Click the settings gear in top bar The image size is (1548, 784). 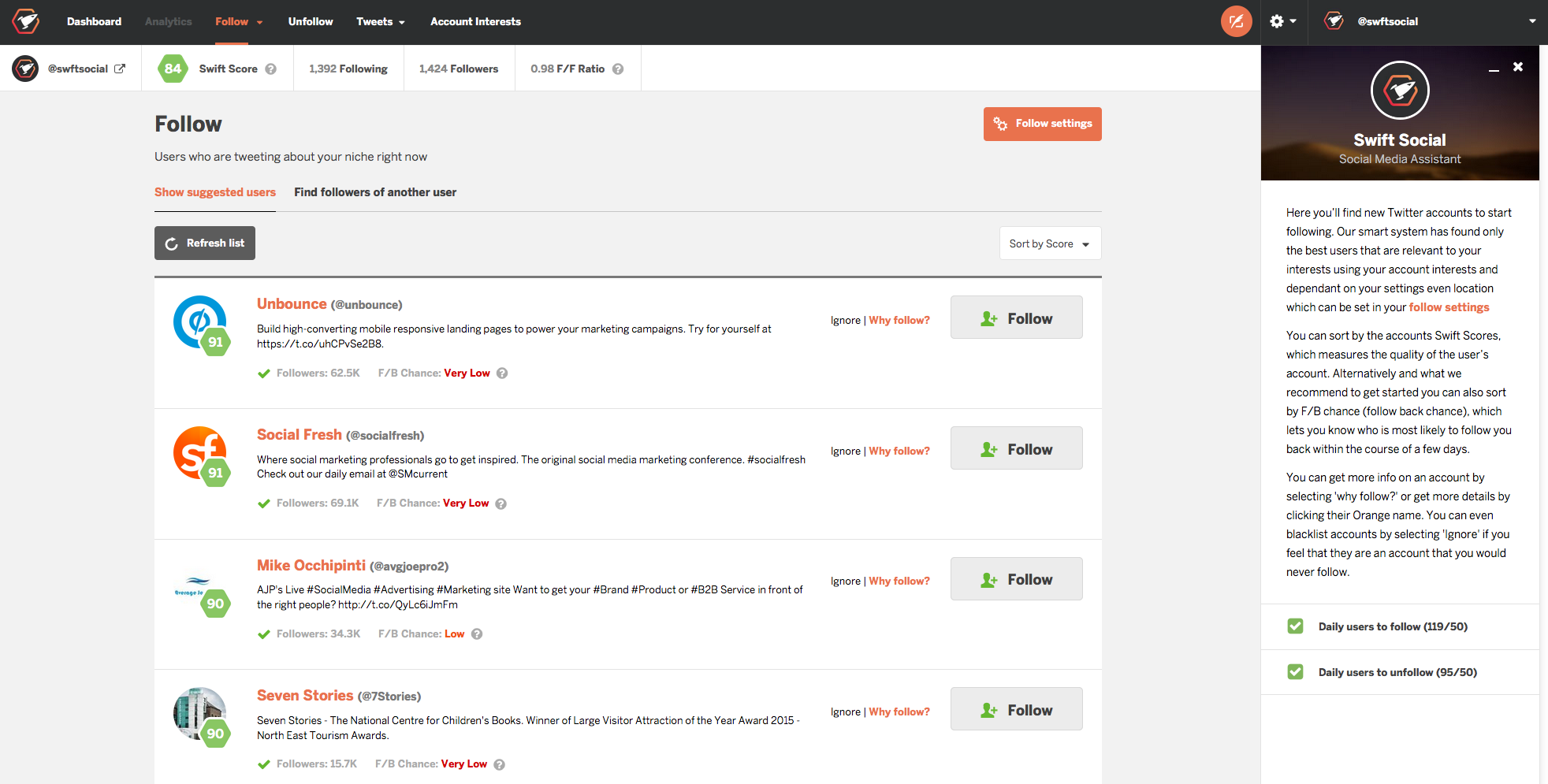(x=1278, y=21)
